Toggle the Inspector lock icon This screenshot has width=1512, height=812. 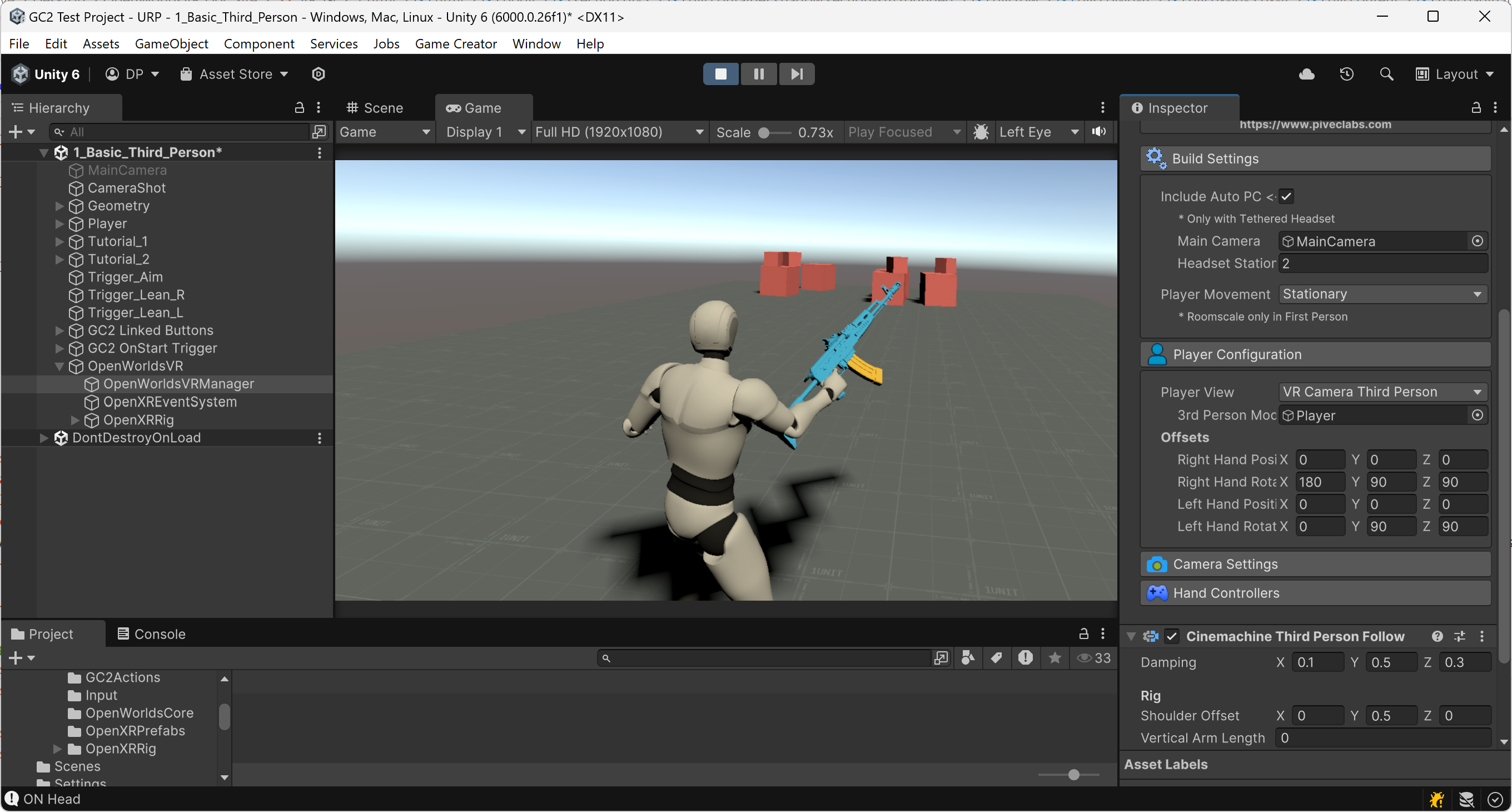[1476, 107]
